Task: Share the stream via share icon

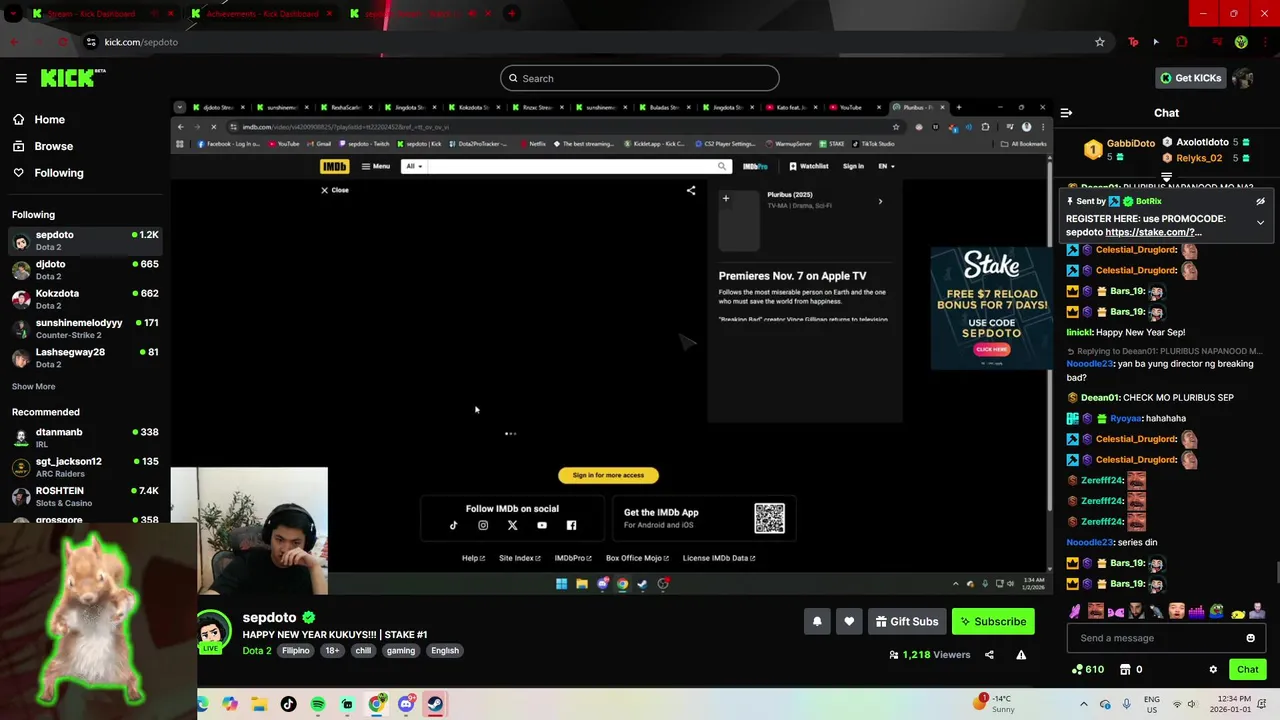Action: 989,655
